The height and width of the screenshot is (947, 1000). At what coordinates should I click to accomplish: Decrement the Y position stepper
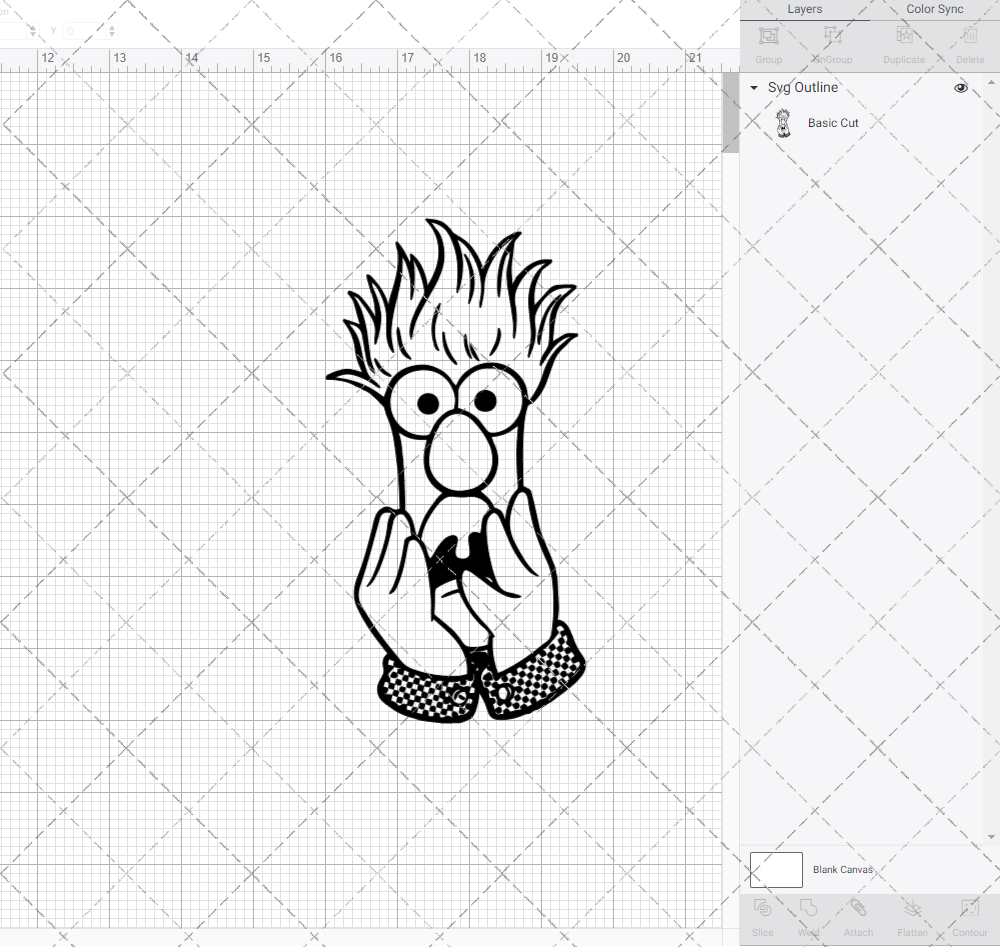coord(112,35)
